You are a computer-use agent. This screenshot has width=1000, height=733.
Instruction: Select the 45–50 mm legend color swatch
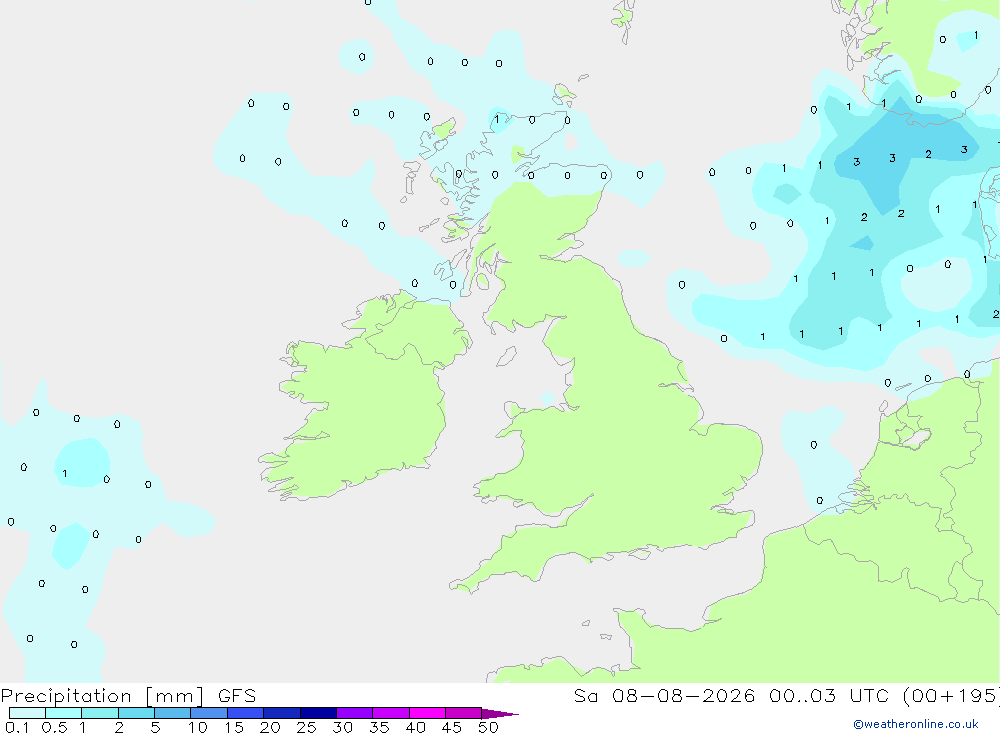point(464,713)
